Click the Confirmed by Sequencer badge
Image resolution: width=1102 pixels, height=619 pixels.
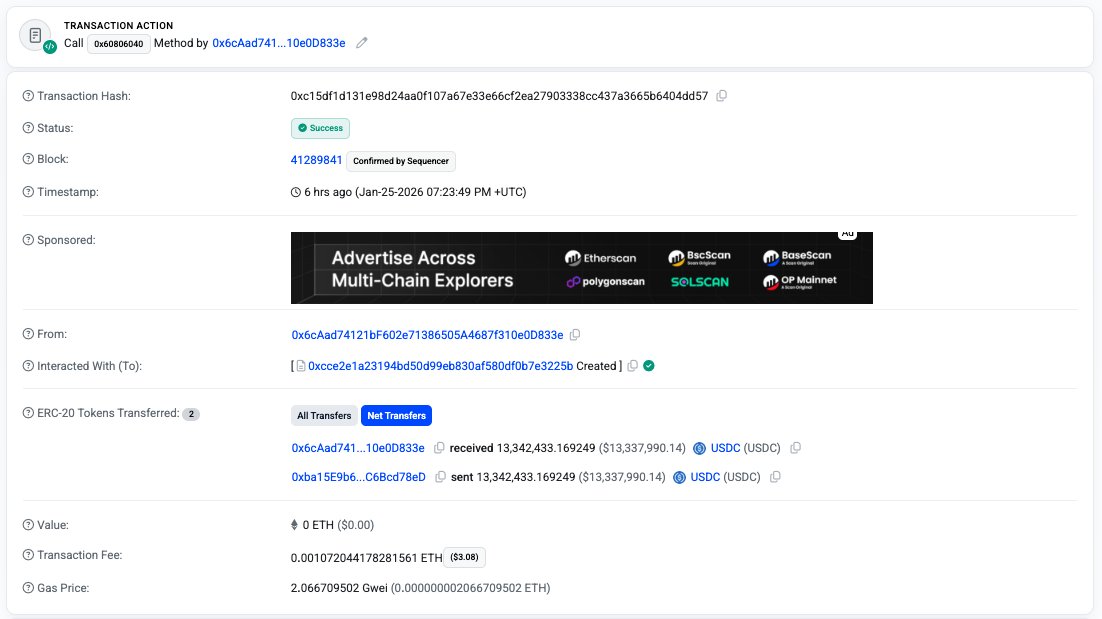[402, 161]
